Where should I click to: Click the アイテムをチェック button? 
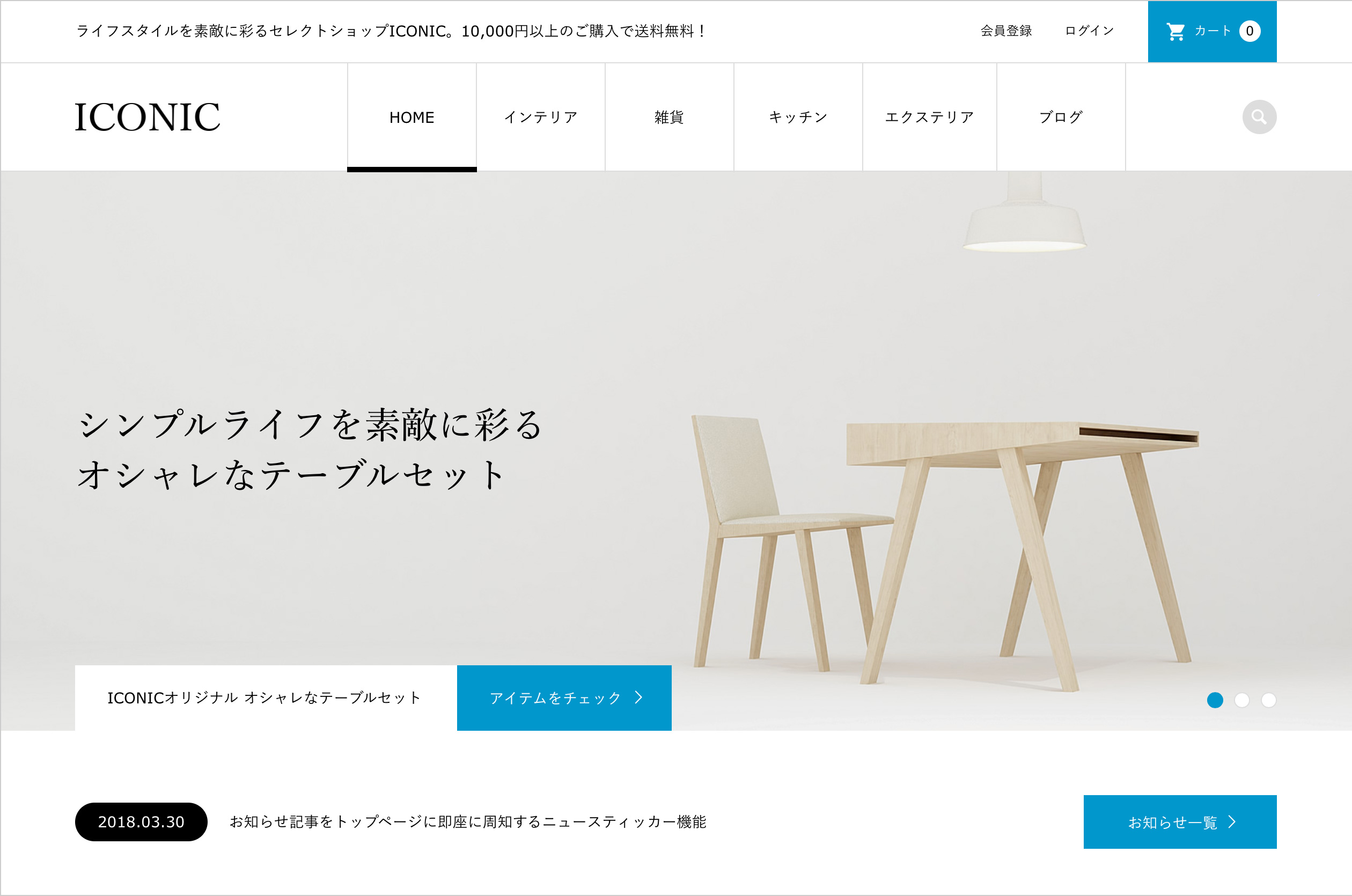[x=564, y=697]
